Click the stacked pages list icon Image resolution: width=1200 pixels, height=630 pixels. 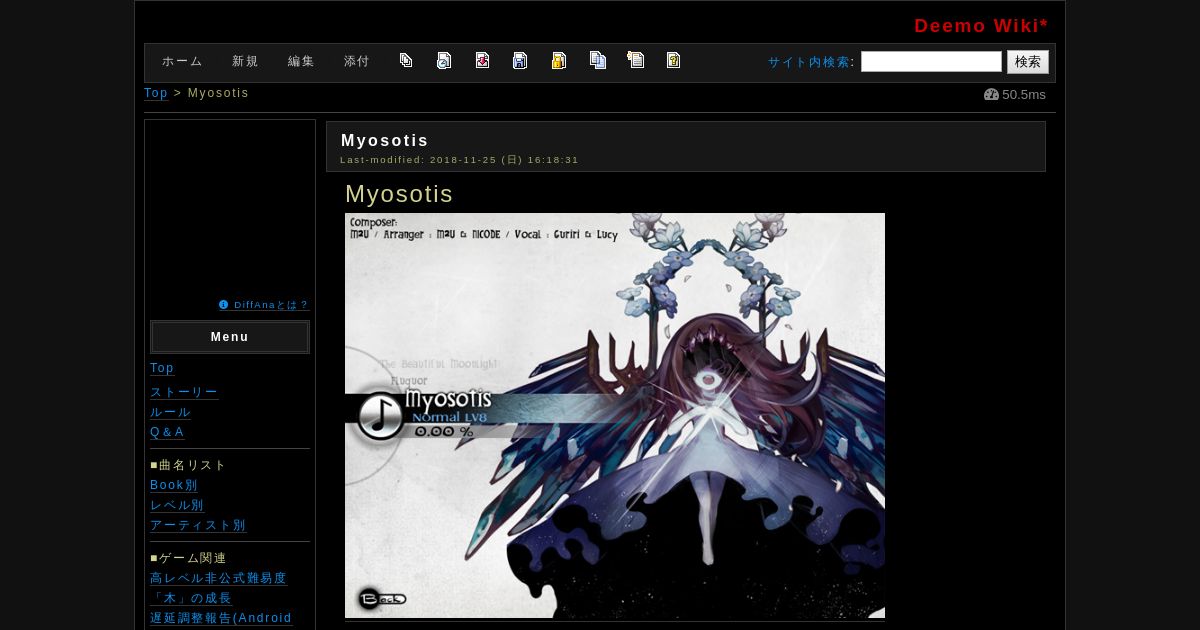(x=406, y=60)
